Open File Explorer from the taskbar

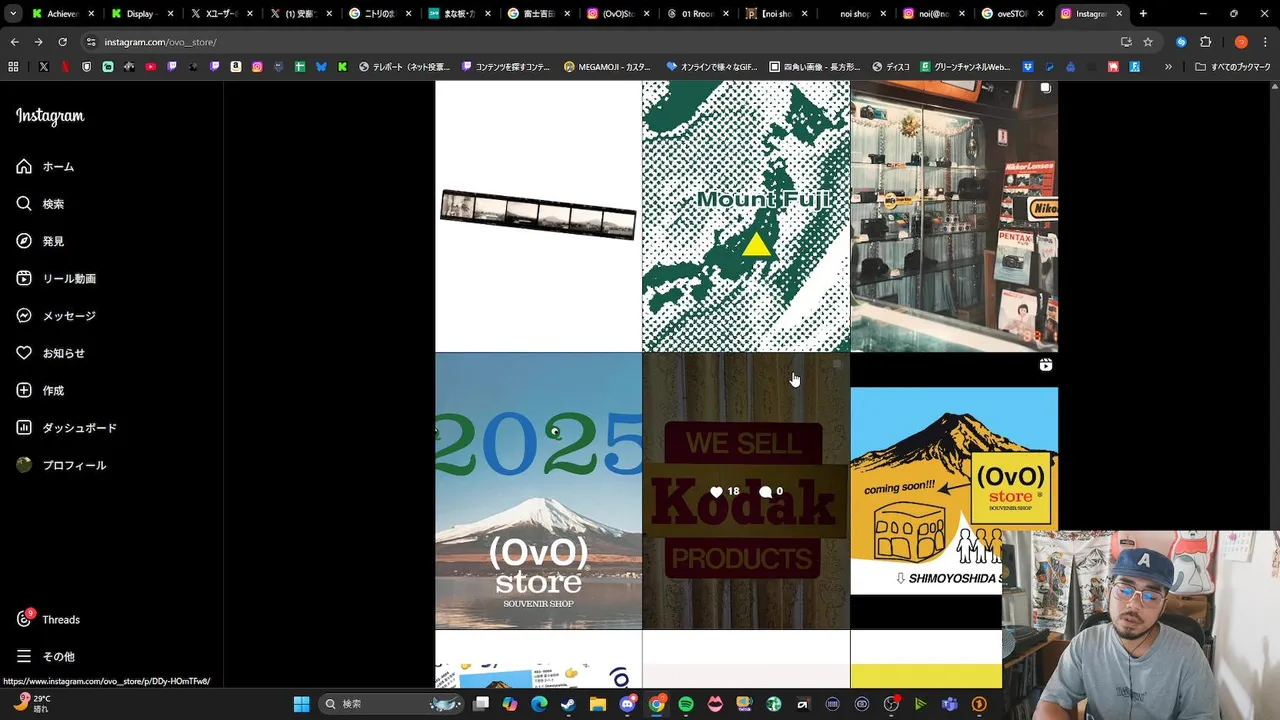[x=597, y=704]
